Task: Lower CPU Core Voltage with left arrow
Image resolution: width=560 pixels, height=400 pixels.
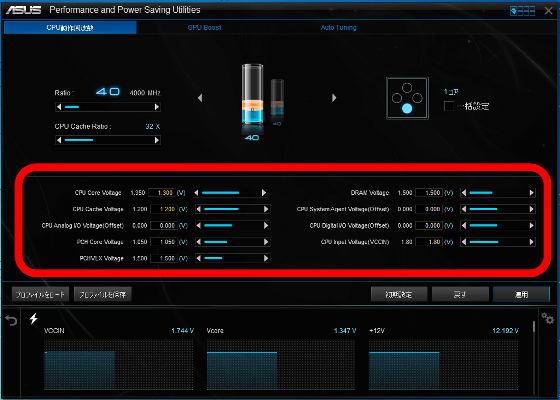Action: (196, 193)
